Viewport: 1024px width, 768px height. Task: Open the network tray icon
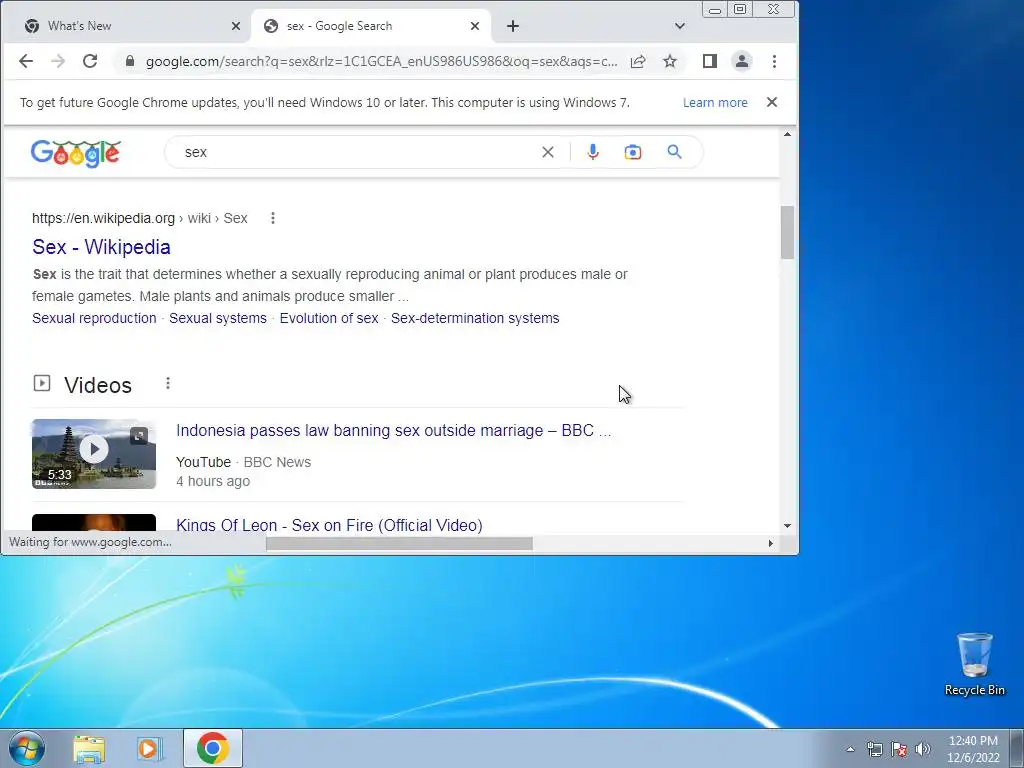coord(874,749)
